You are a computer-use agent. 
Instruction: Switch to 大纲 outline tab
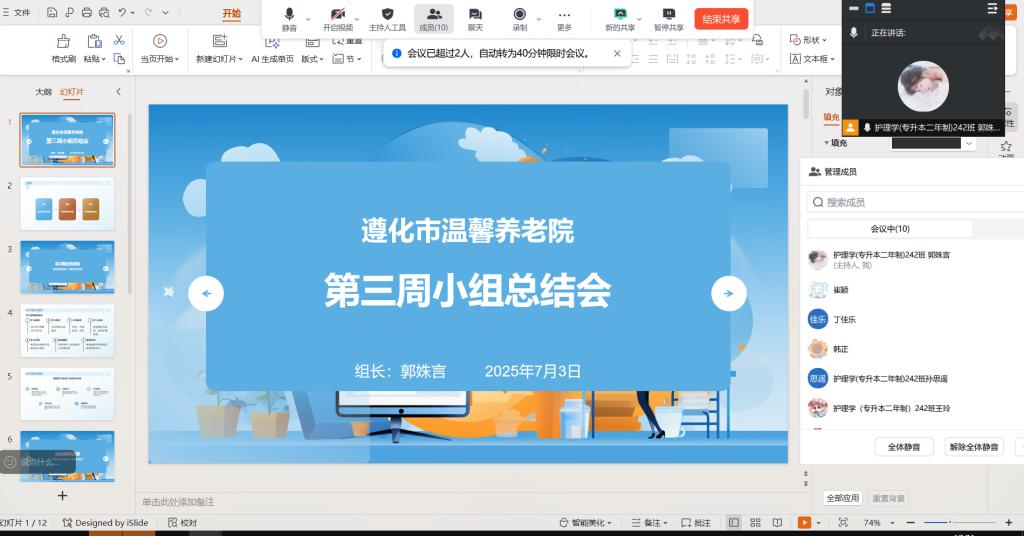43,92
